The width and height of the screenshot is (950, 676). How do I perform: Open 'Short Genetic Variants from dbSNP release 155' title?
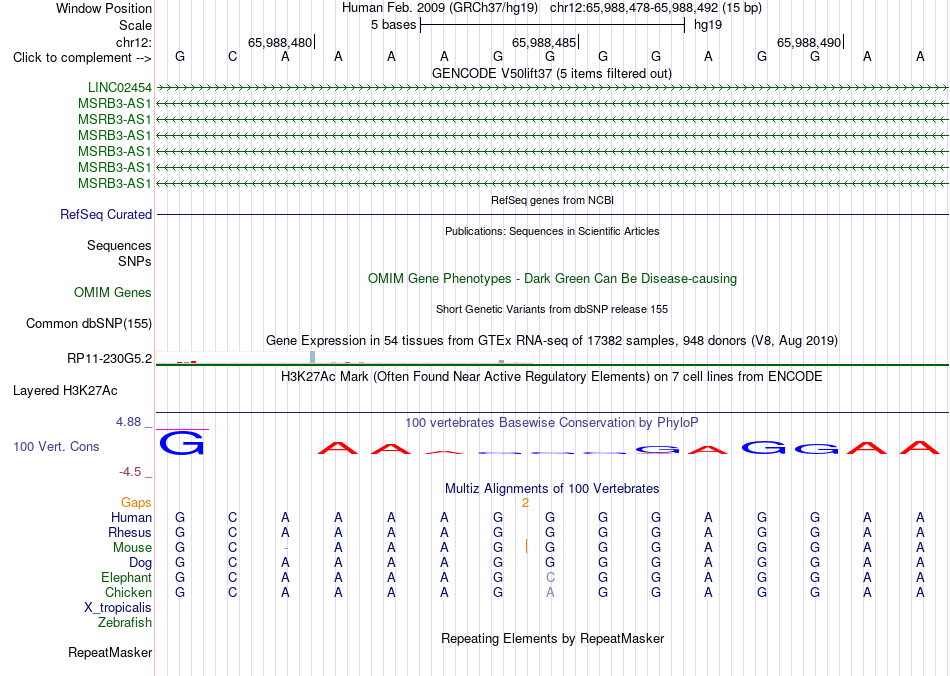[552, 310]
